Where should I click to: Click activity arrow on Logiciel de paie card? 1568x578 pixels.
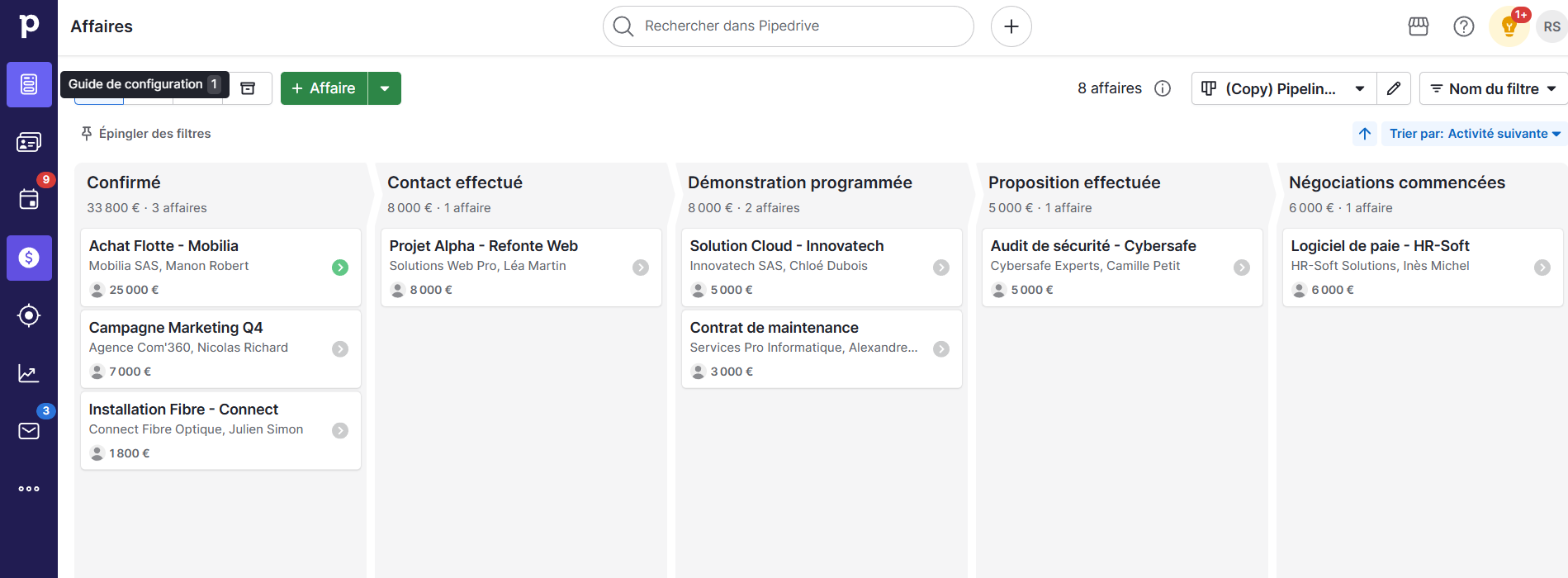click(1542, 268)
